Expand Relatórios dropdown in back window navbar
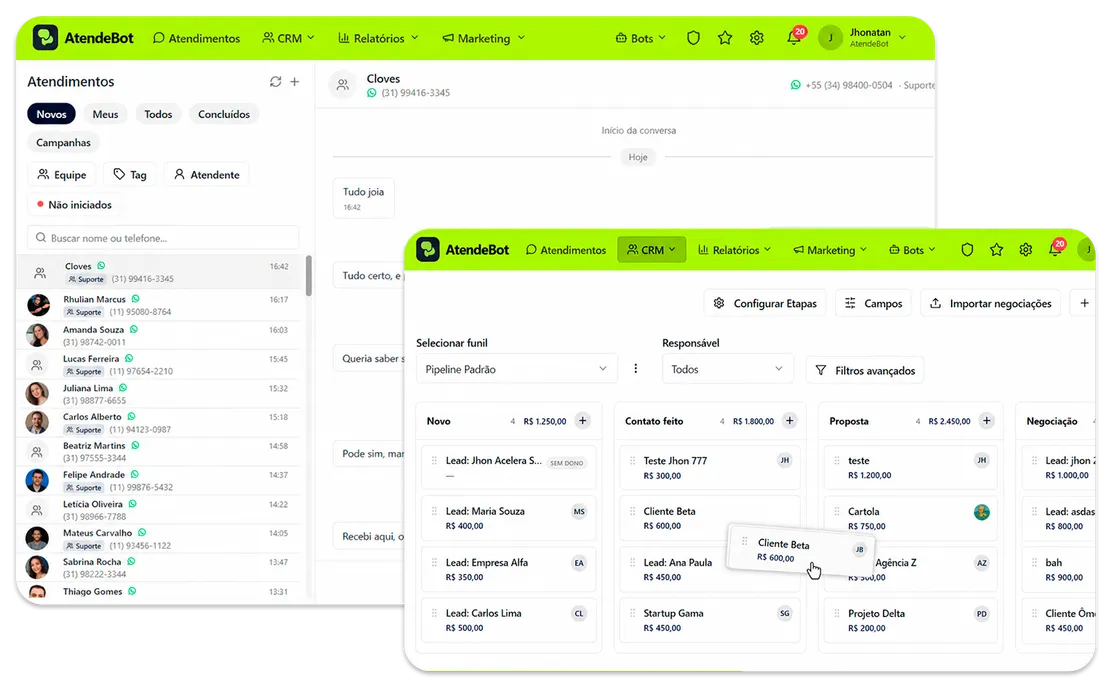Screen dimensions: 1120x699 [378, 38]
